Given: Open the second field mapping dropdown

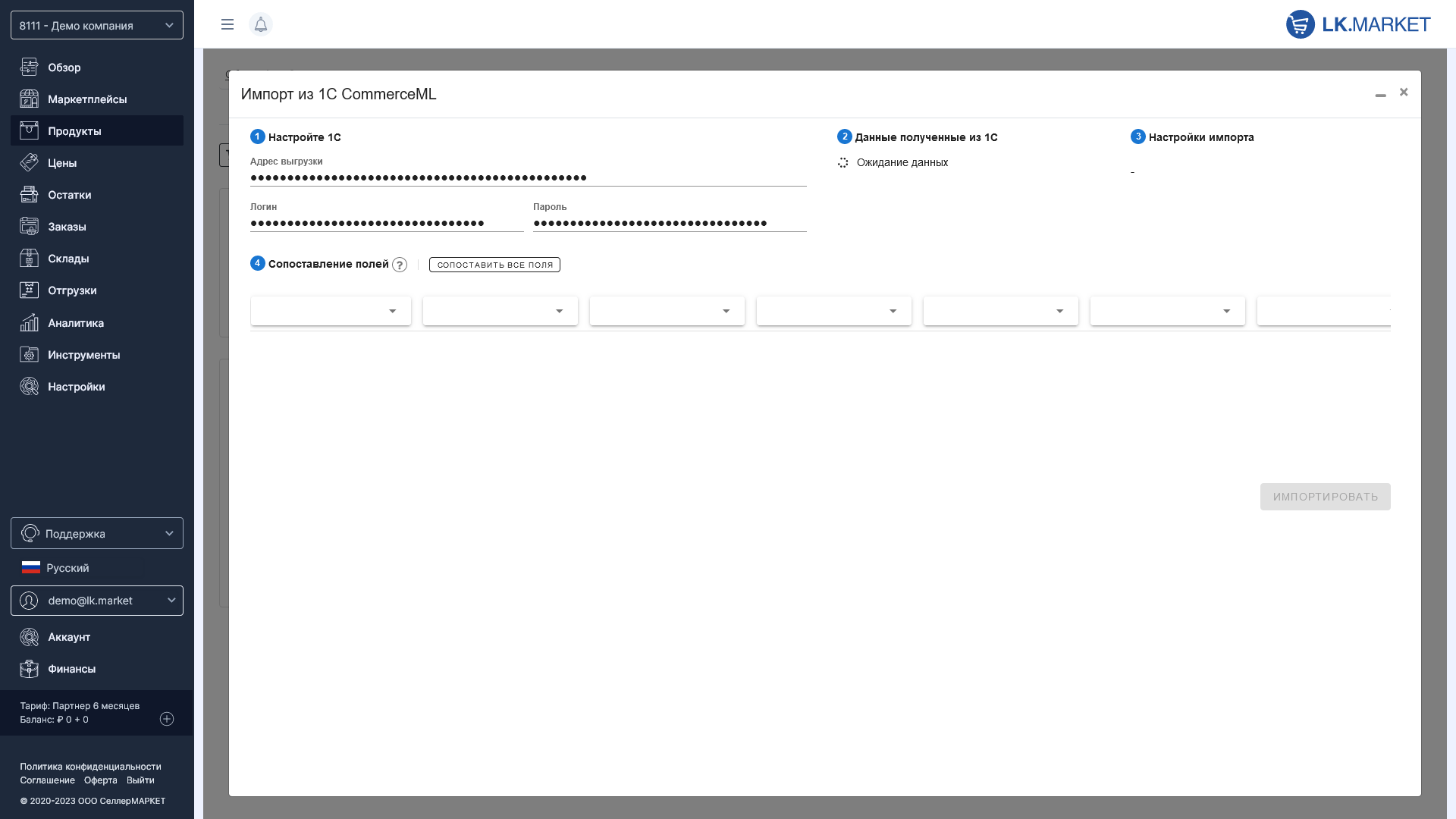Looking at the screenshot, I should [500, 311].
